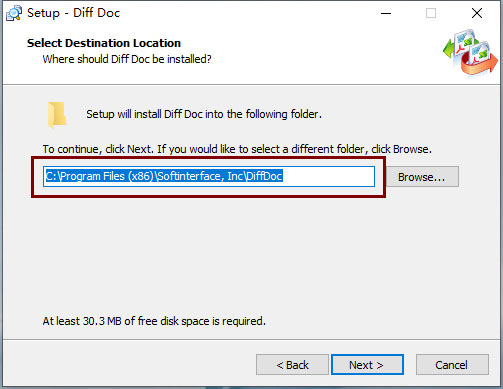This screenshot has height=389, width=503.
Task: Click the greyed-out maximize button
Action: tap(431, 13)
